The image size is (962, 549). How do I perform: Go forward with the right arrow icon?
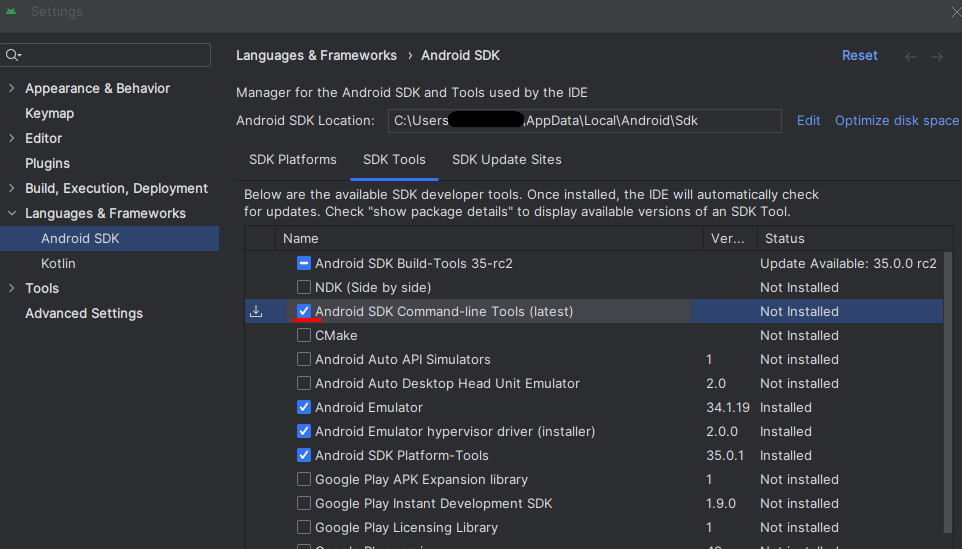[x=936, y=56]
